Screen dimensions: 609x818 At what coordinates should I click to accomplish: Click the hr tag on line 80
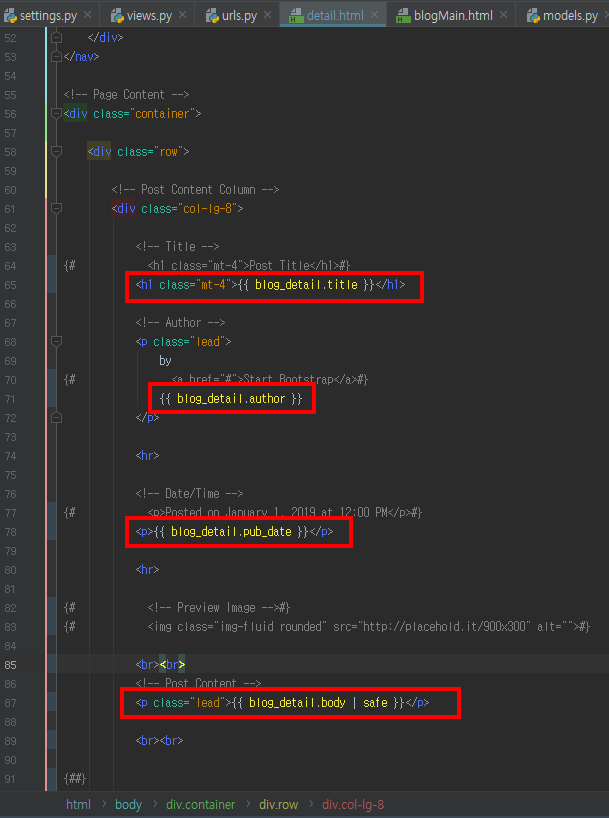pyautogui.click(x=147, y=570)
